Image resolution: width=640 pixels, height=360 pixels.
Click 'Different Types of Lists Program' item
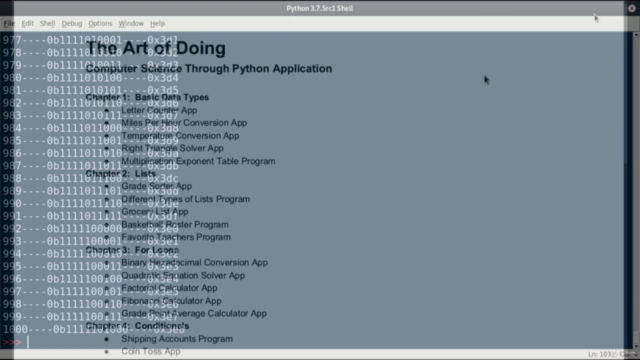coord(186,199)
